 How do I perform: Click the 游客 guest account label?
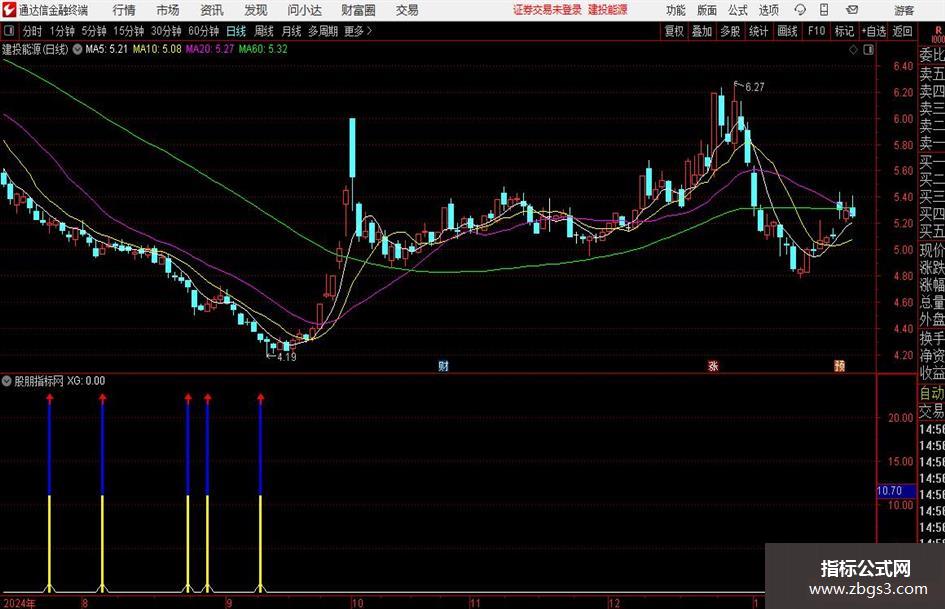coord(903,10)
